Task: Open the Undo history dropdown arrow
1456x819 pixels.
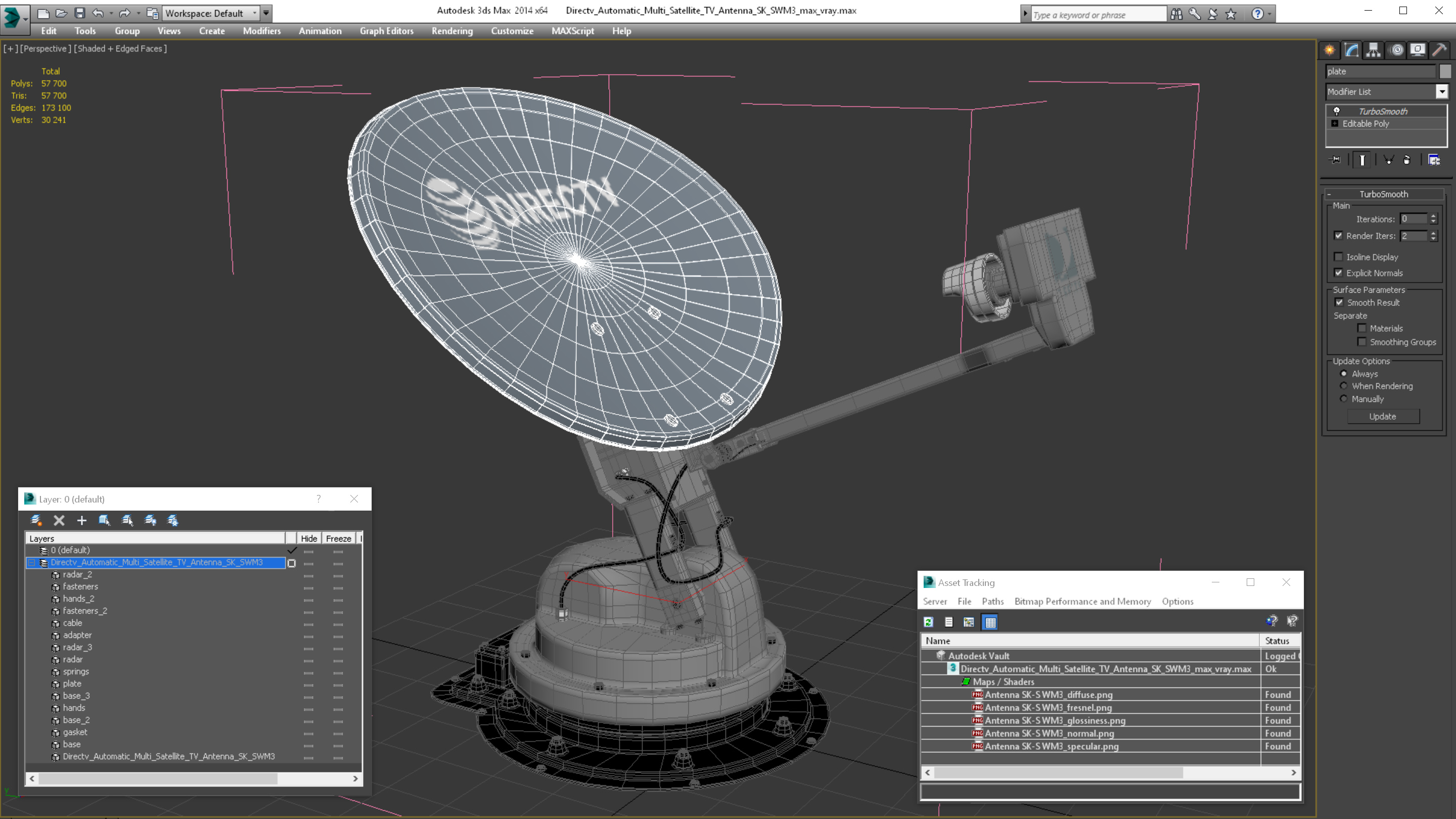Action: (x=111, y=13)
